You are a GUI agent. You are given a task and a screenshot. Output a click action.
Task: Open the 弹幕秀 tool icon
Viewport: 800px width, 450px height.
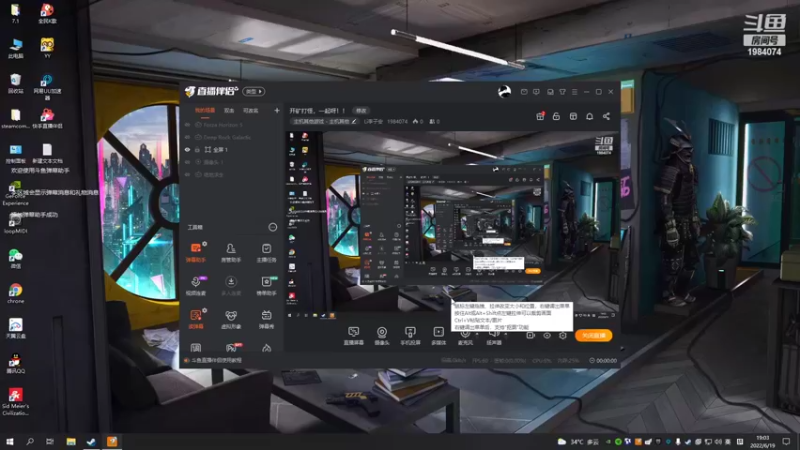[266, 319]
